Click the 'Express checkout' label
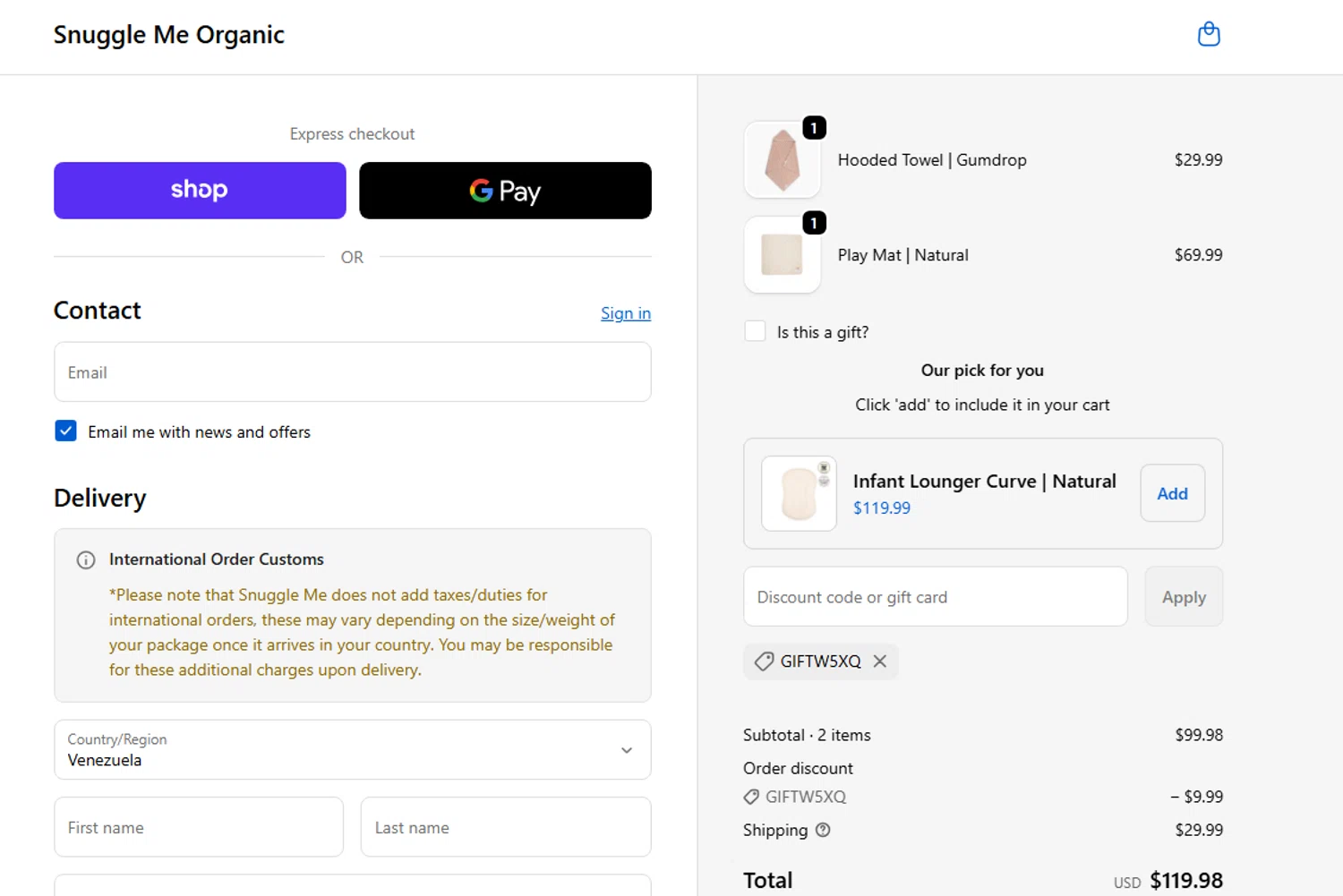The width and height of the screenshot is (1343, 896). pos(352,134)
